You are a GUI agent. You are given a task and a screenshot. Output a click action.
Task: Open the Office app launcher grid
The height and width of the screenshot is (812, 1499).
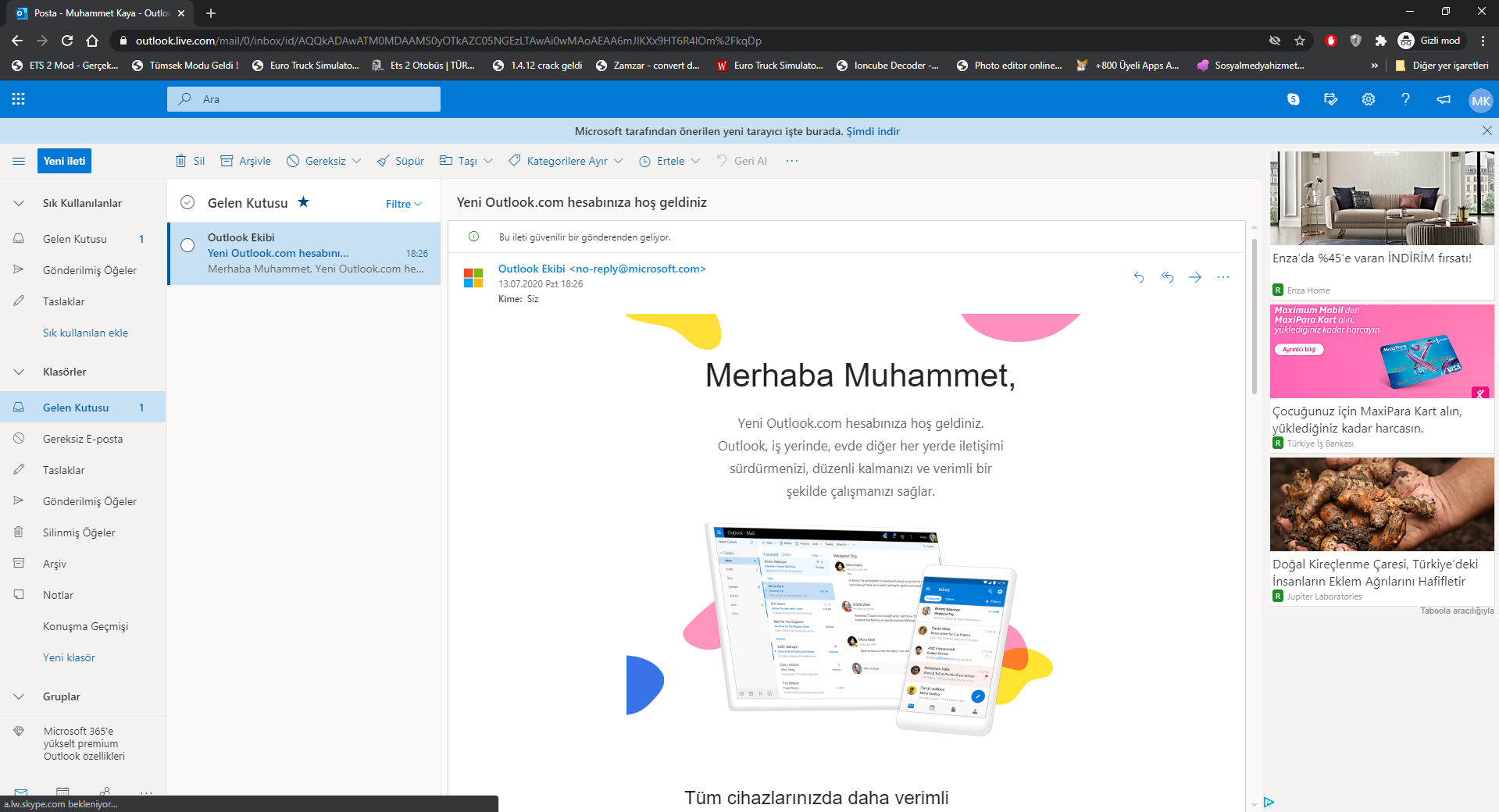[x=19, y=99]
